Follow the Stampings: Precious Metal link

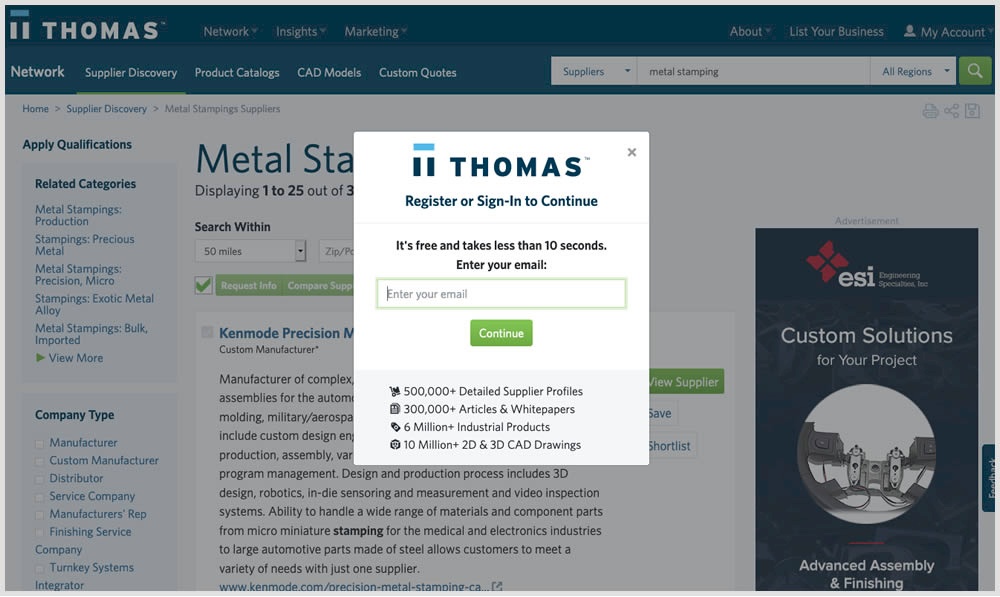(x=84, y=245)
